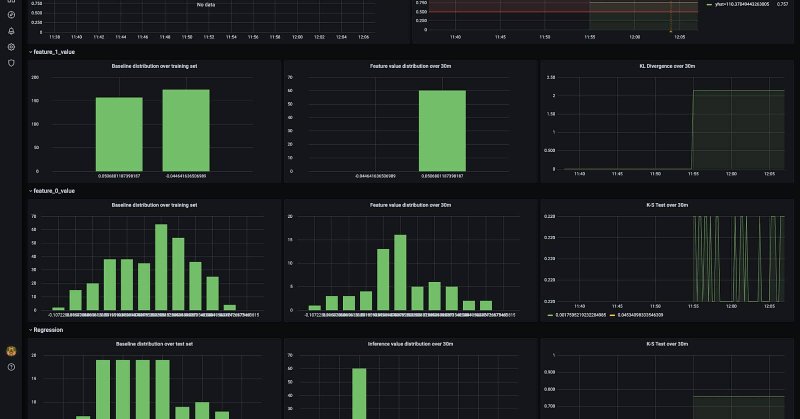Click the tallest bar in feature_0 baseline chart
Viewport: 800px width, 419px height.
click(x=161, y=267)
